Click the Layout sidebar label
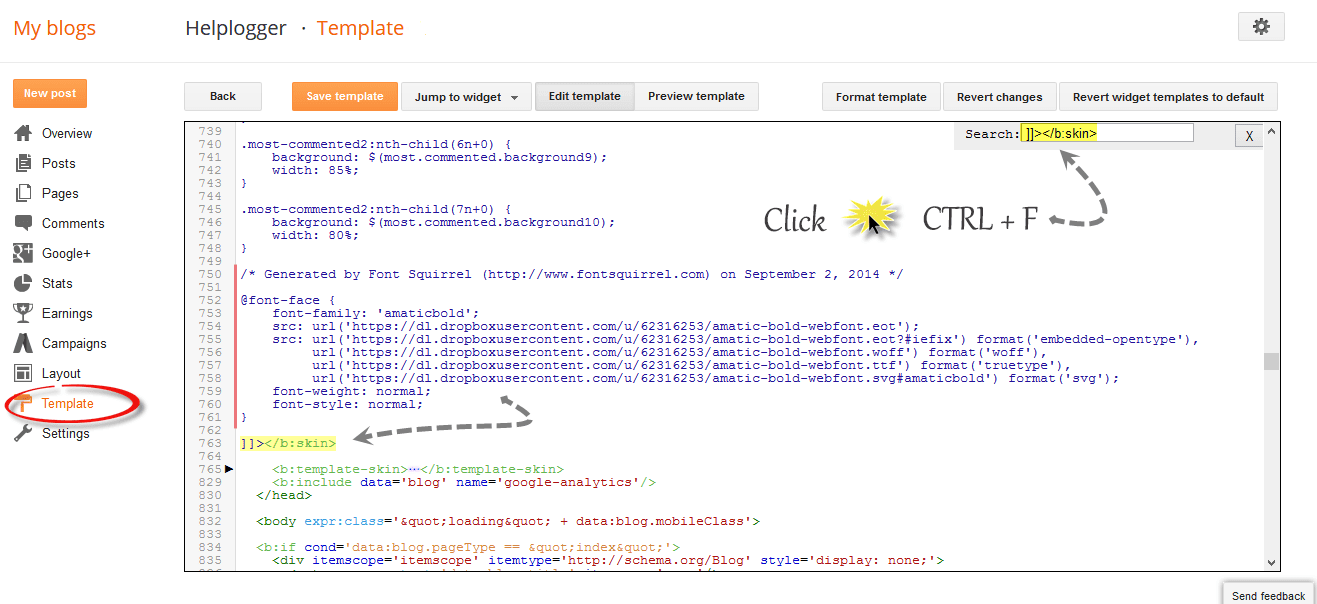Viewport: 1317px width, 604px height. 61,373
